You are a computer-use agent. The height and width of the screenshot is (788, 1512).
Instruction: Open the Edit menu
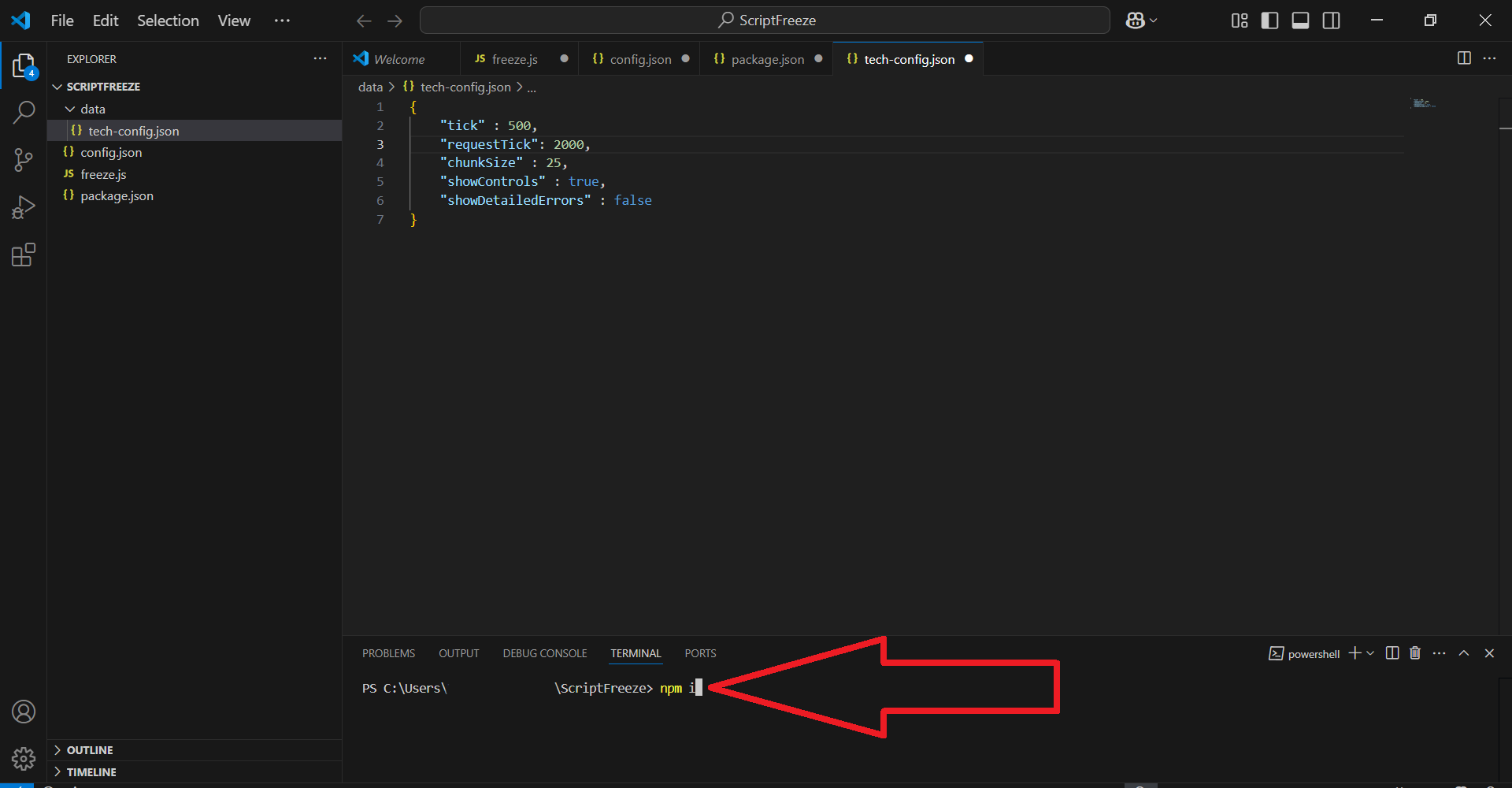click(106, 20)
